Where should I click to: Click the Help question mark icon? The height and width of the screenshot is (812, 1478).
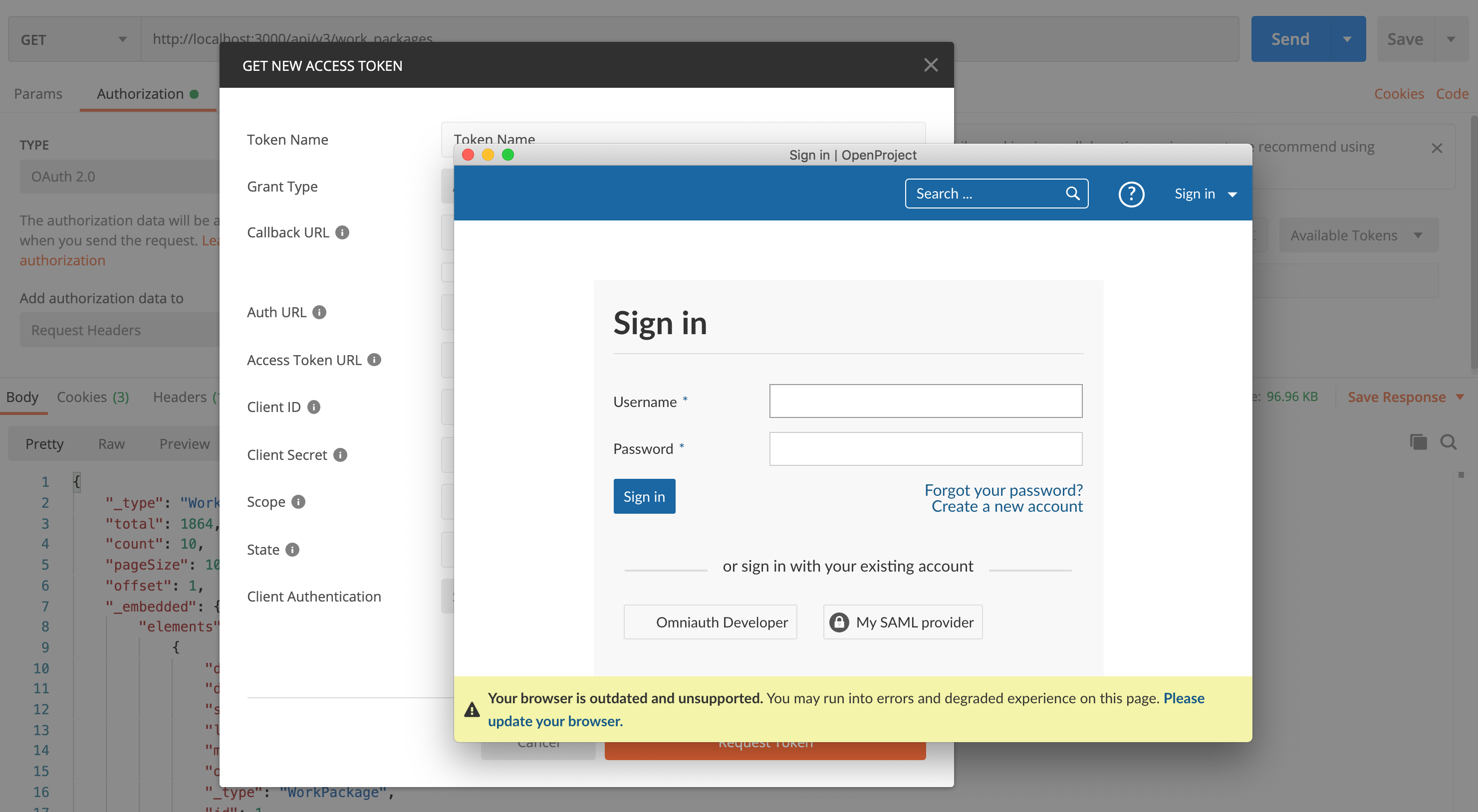(x=1131, y=194)
